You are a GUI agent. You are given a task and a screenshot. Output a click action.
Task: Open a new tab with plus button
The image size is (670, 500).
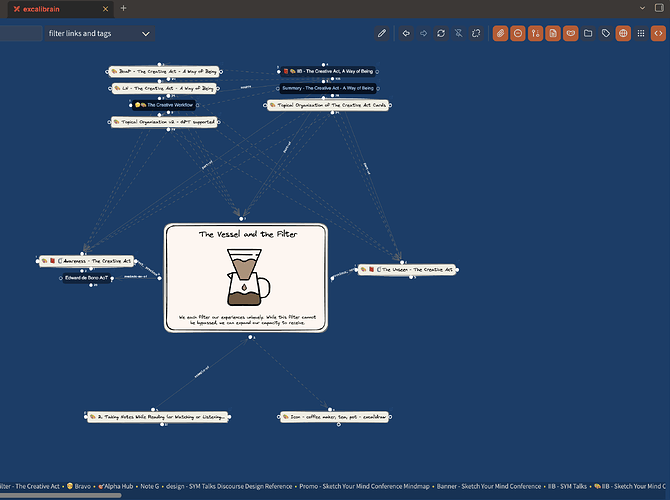(123, 8)
